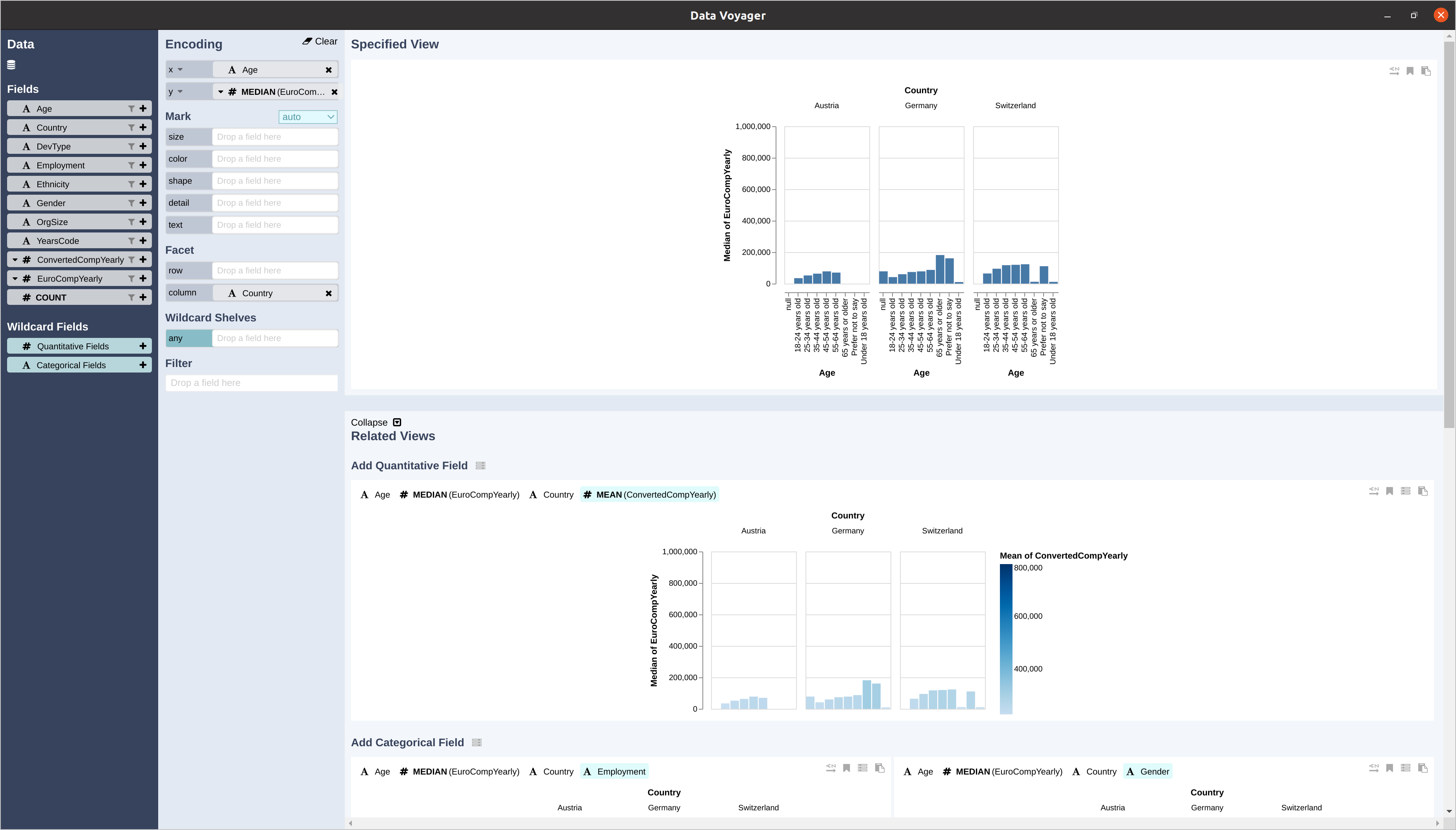Click the row facet drop shelf
The image size is (1456, 830).
click(x=275, y=270)
